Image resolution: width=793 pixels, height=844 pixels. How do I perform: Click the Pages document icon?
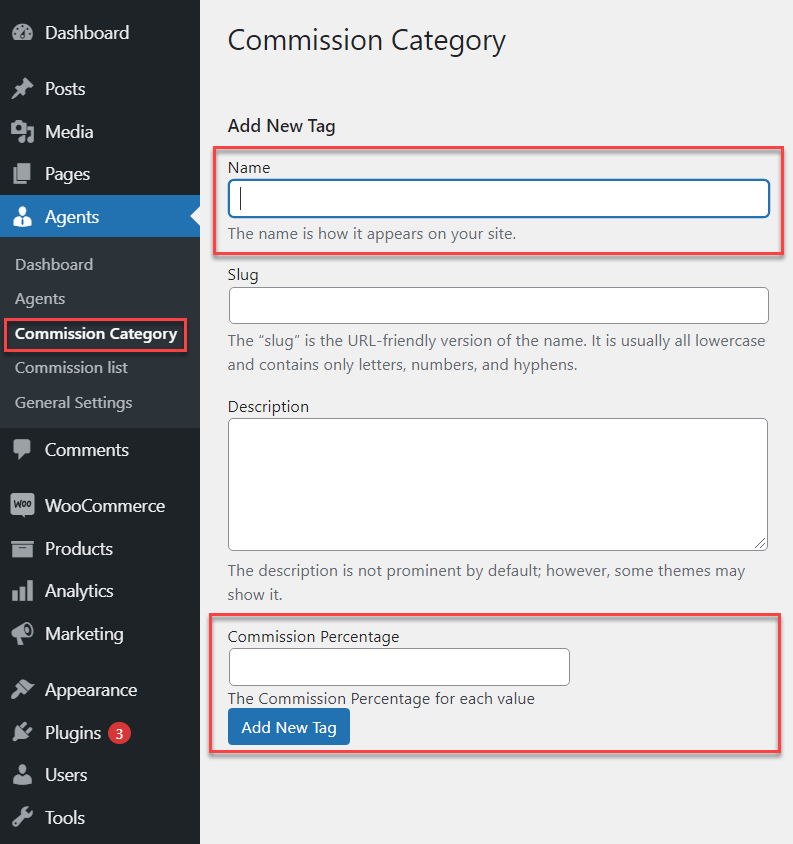click(x=22, y=174)
